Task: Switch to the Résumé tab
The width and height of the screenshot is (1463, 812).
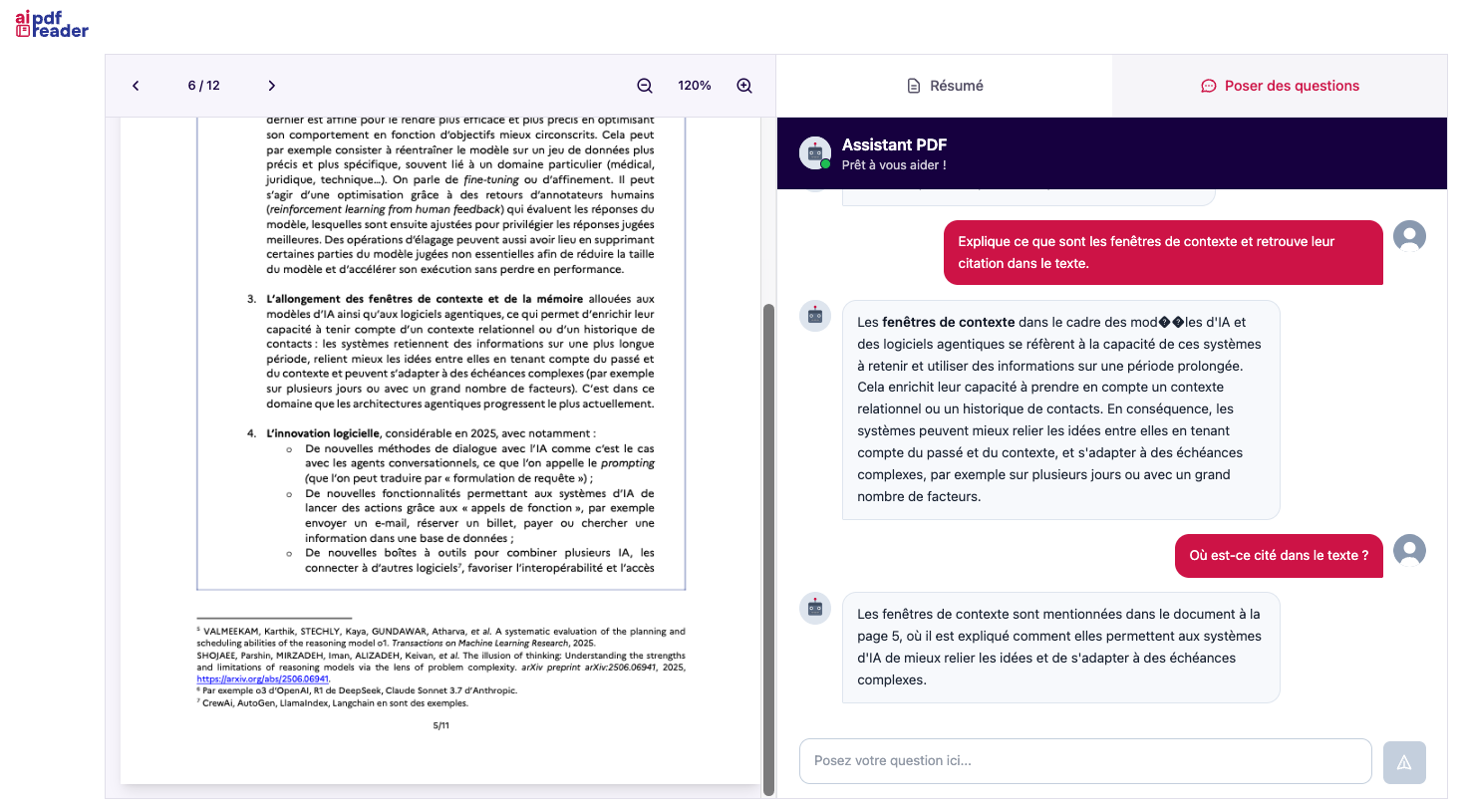Action: [945, 86]
